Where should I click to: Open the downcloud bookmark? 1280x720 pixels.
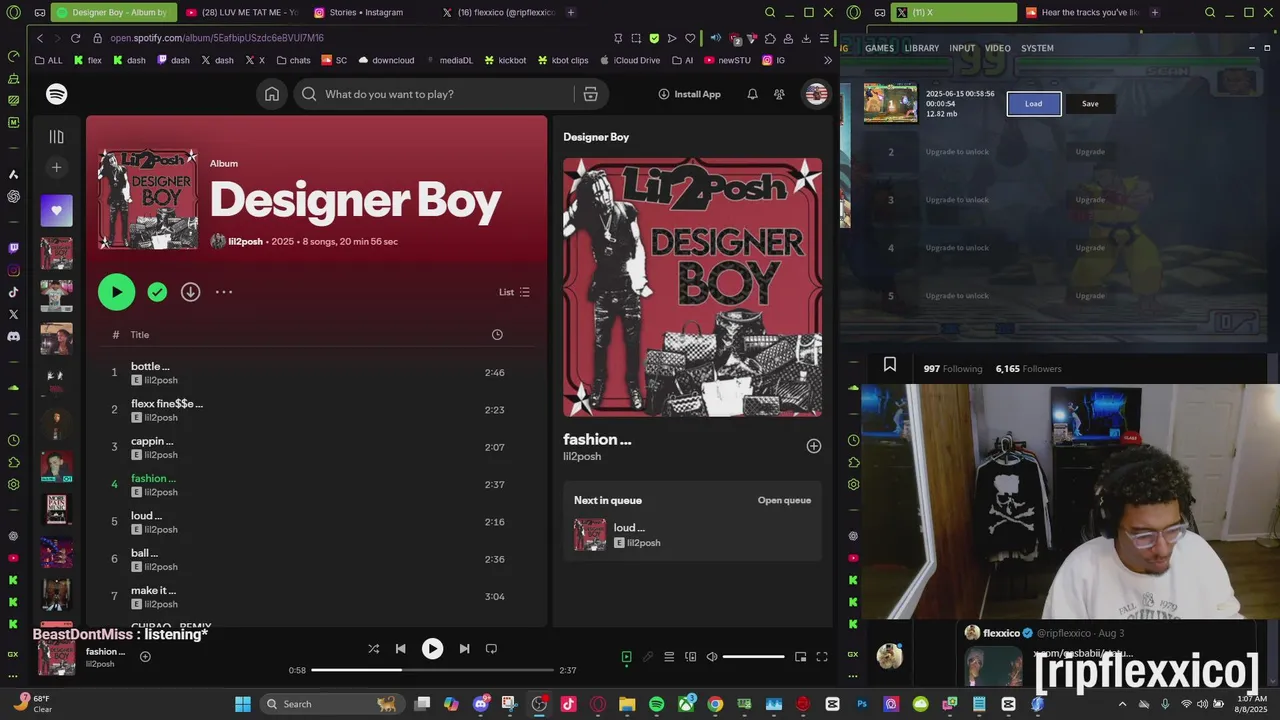coord(386,60)
